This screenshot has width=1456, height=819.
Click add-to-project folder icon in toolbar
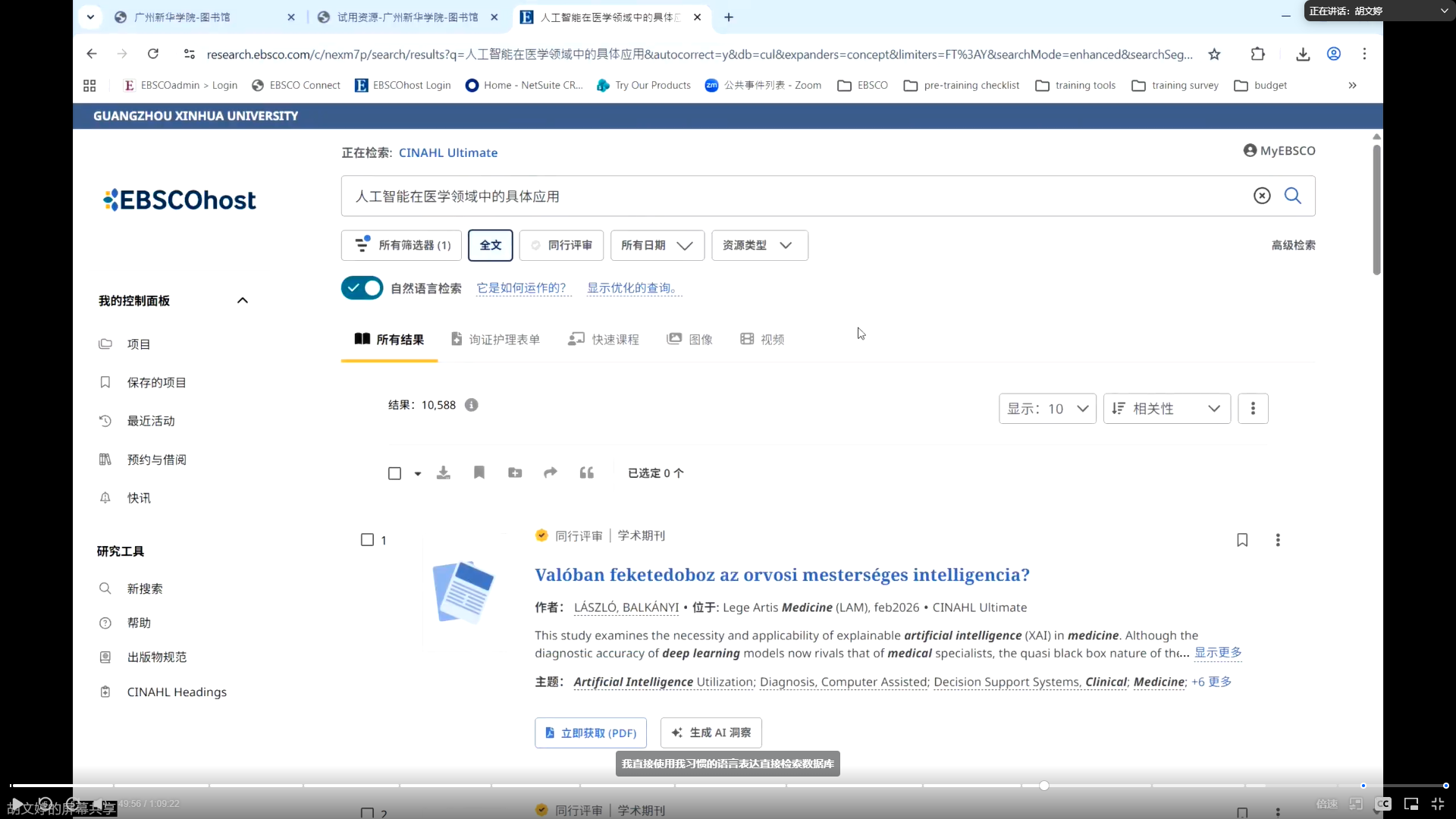point(515,473)
